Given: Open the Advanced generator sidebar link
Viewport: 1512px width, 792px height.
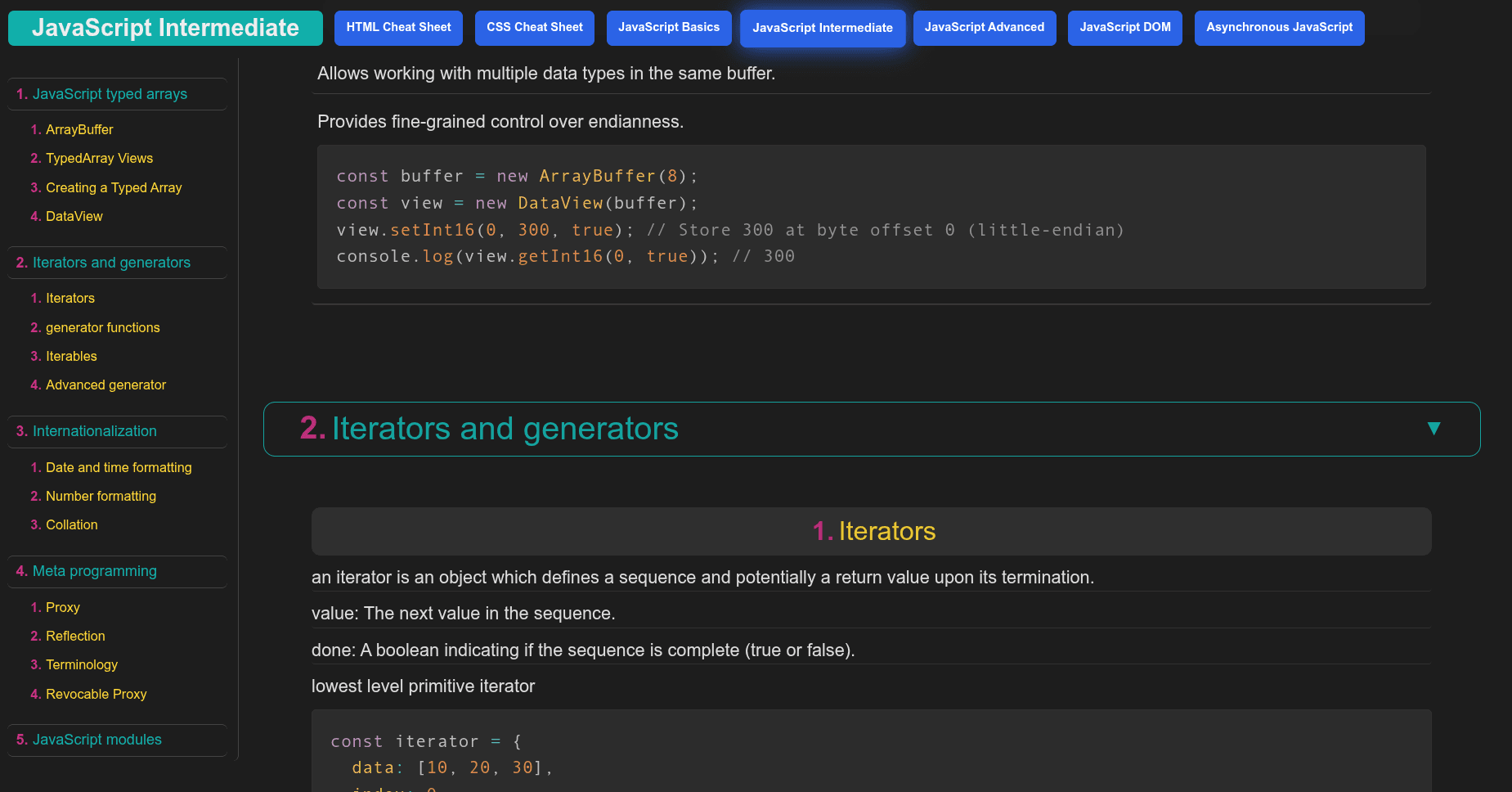Looking at the screenshot, I should pos(105,385).
